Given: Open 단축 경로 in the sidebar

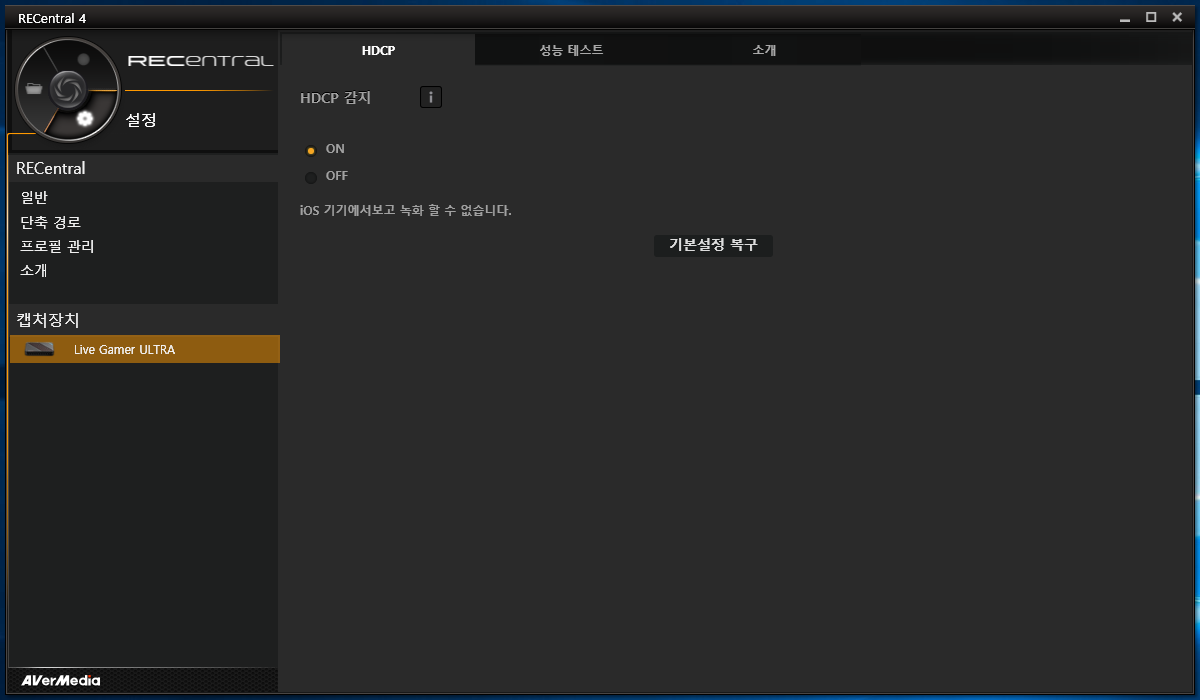Looking at the screenshot, I should (x=50, y=222).
